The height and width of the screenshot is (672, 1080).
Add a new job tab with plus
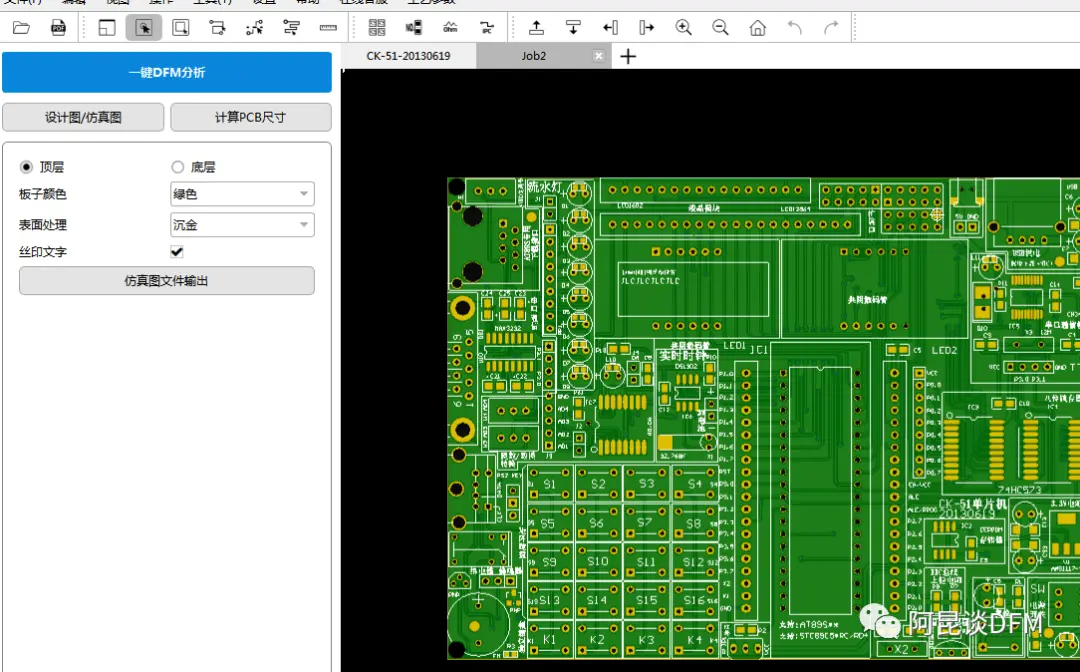[628, 56]
